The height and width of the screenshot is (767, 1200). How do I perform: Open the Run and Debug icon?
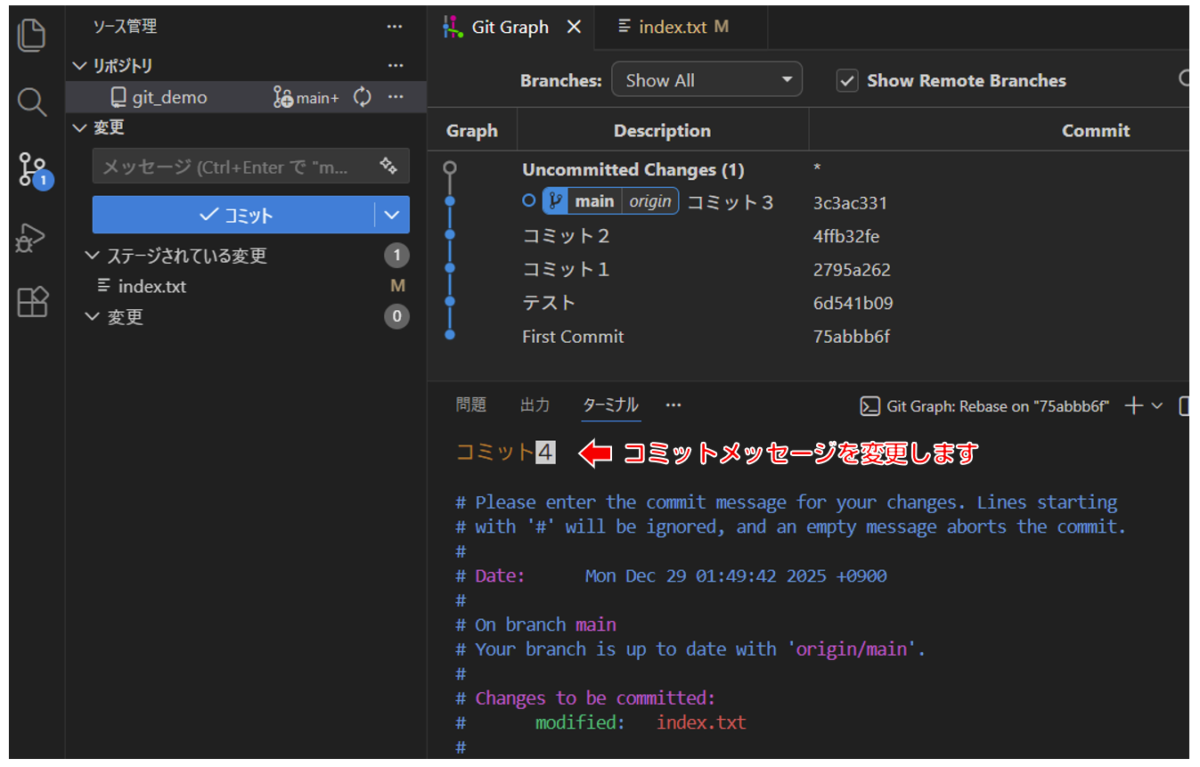coord(32,237)
